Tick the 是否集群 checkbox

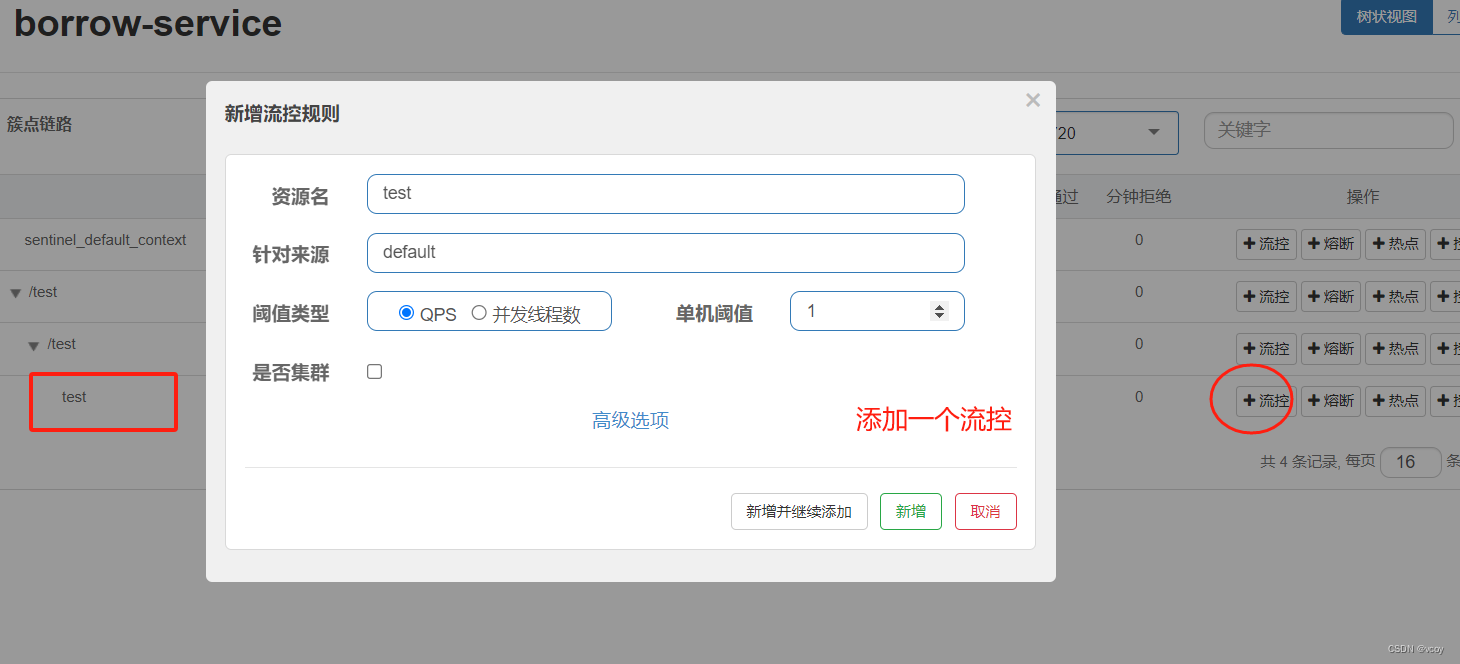tap(375, 372)
